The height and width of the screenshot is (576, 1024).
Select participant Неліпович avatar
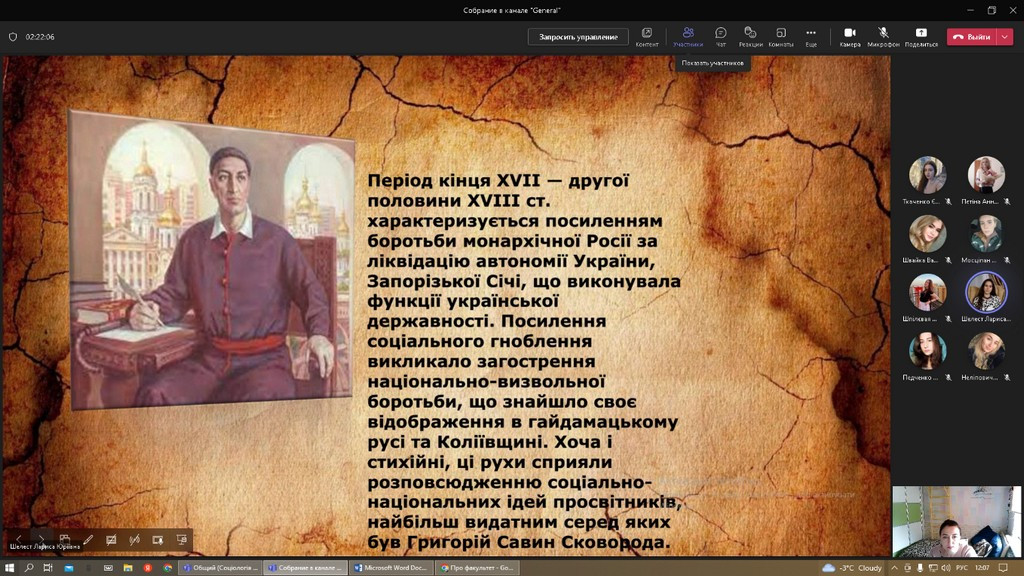[x=986, y=351]
